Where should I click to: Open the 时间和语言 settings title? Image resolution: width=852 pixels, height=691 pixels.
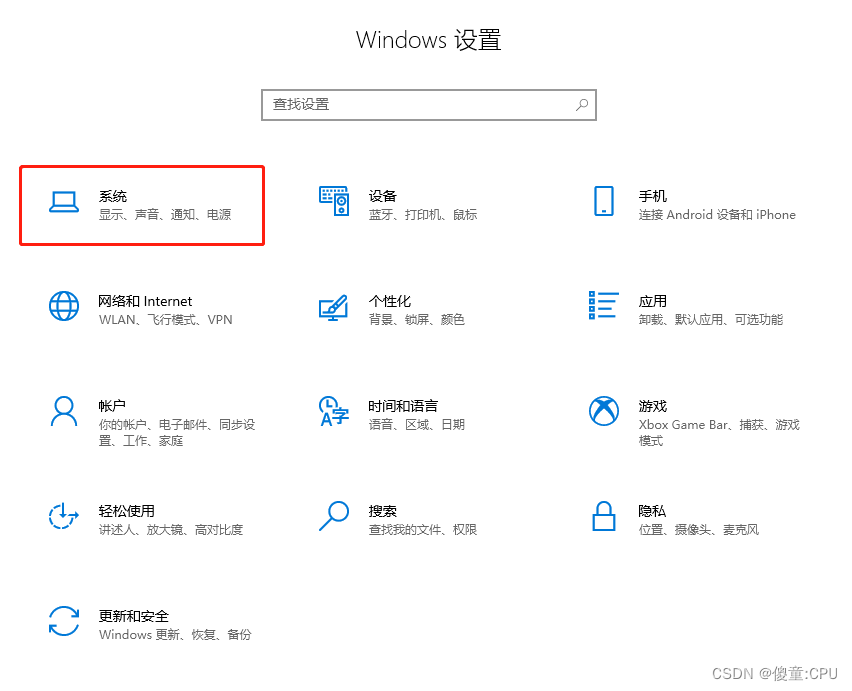[x=403, y=406]
